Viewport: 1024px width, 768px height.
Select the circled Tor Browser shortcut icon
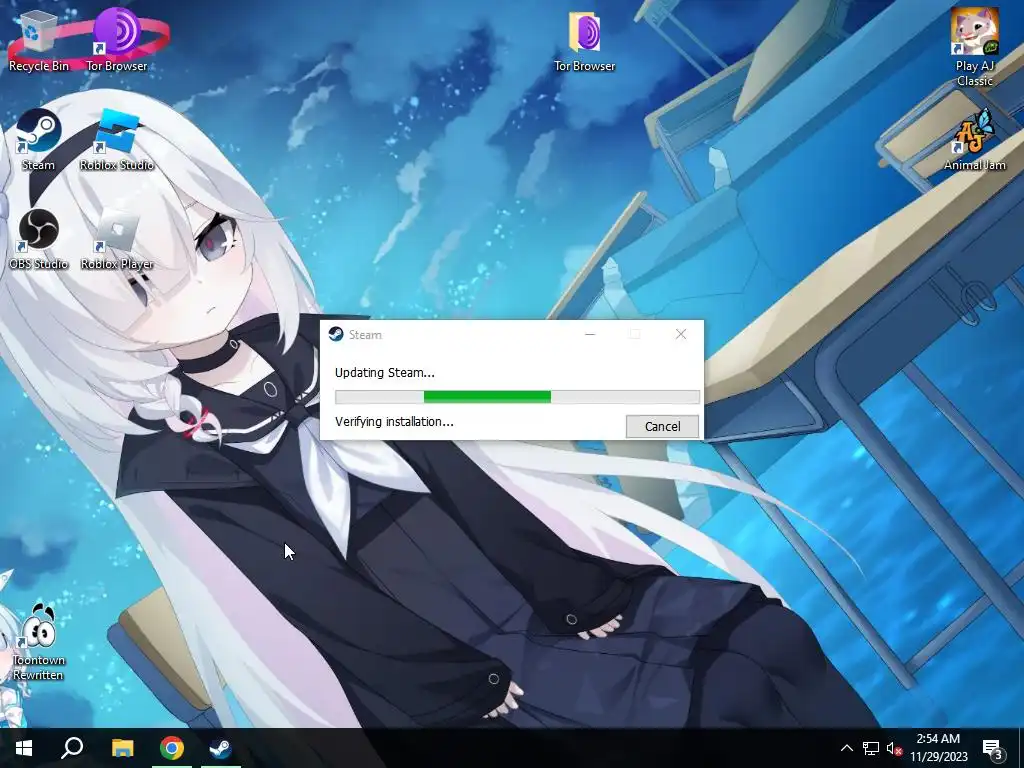[117, 40]
